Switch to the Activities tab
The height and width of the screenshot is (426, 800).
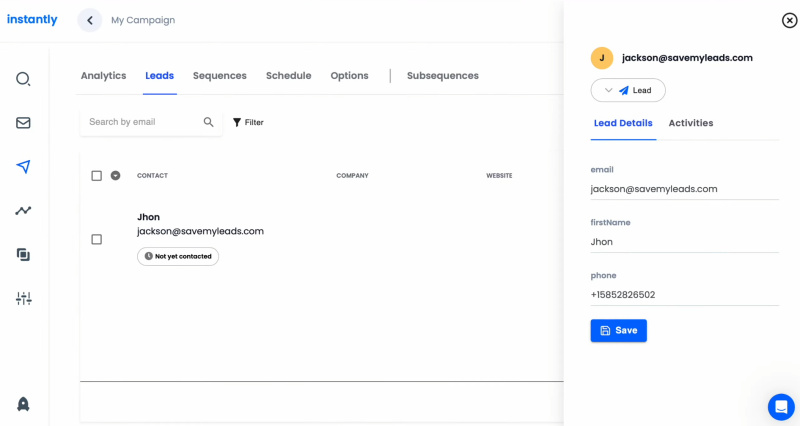pos(690,123)
